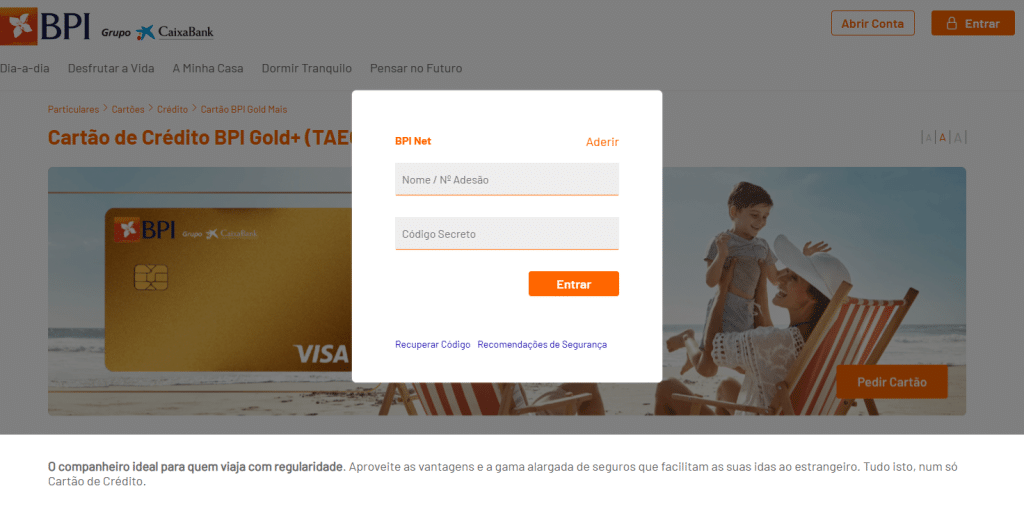Image resolution: width=1024 pixels, height=509 pixels.
Task: Select the smallest font size A icon
Action: (928, 138)
